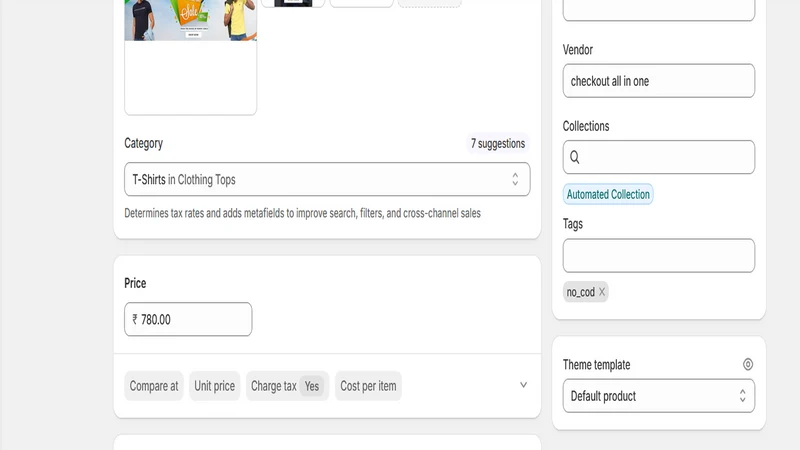800x450 pixels.
Task: Click the no_cod tag text
Action: [581, 292]
